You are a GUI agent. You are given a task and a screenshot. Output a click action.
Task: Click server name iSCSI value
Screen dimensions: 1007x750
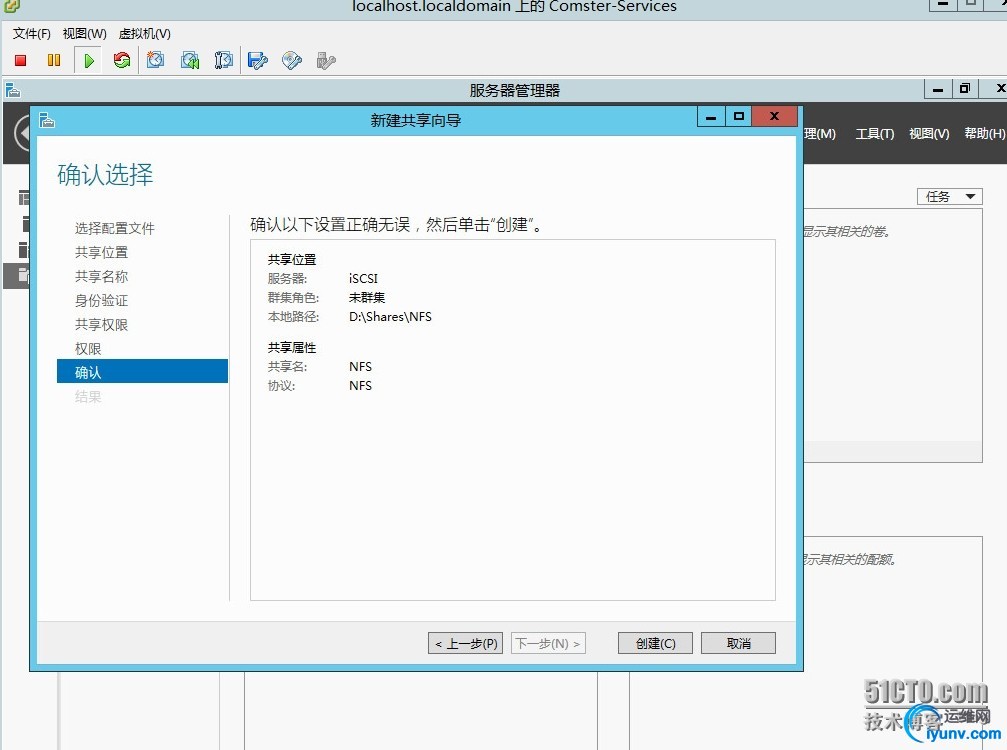[x=363, y=279]
